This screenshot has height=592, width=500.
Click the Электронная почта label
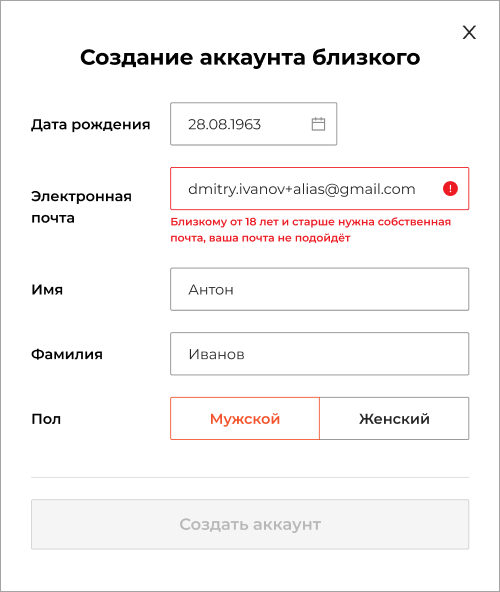click(x=81, y=207)
